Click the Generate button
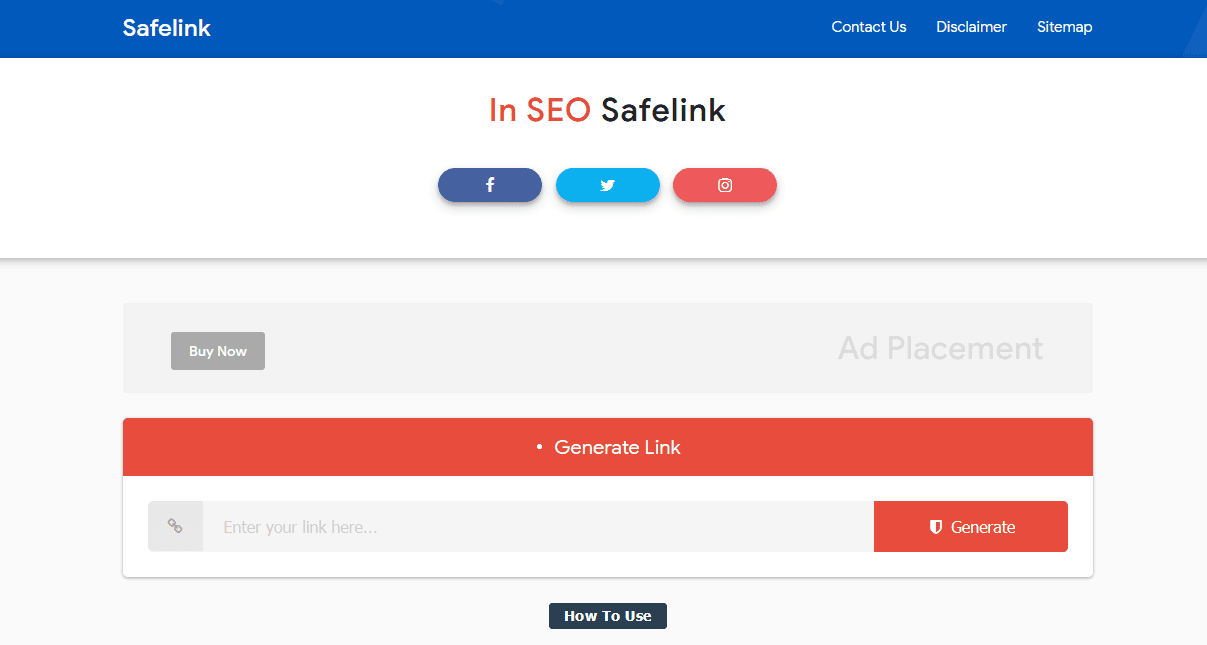The height and width of the screenshot is (645, 1207). [971, 526]
